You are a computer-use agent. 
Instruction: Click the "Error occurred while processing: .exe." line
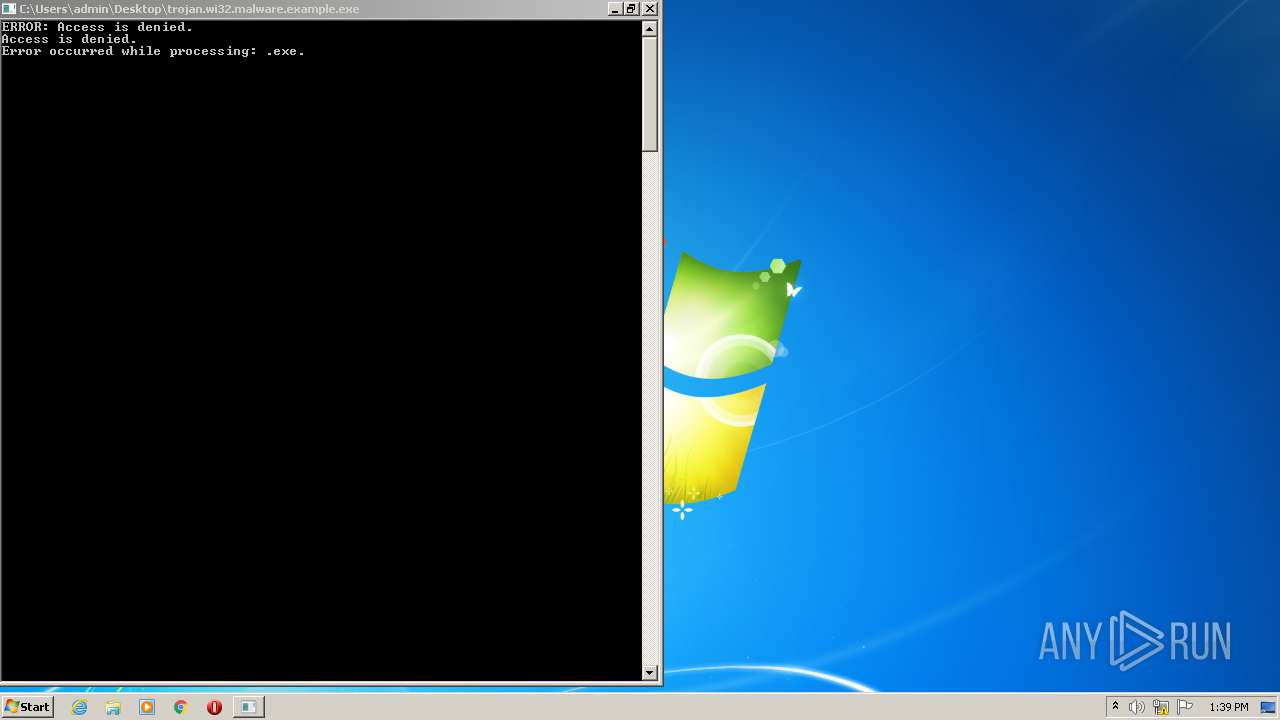pyautogui.click(x=153, y=51)
